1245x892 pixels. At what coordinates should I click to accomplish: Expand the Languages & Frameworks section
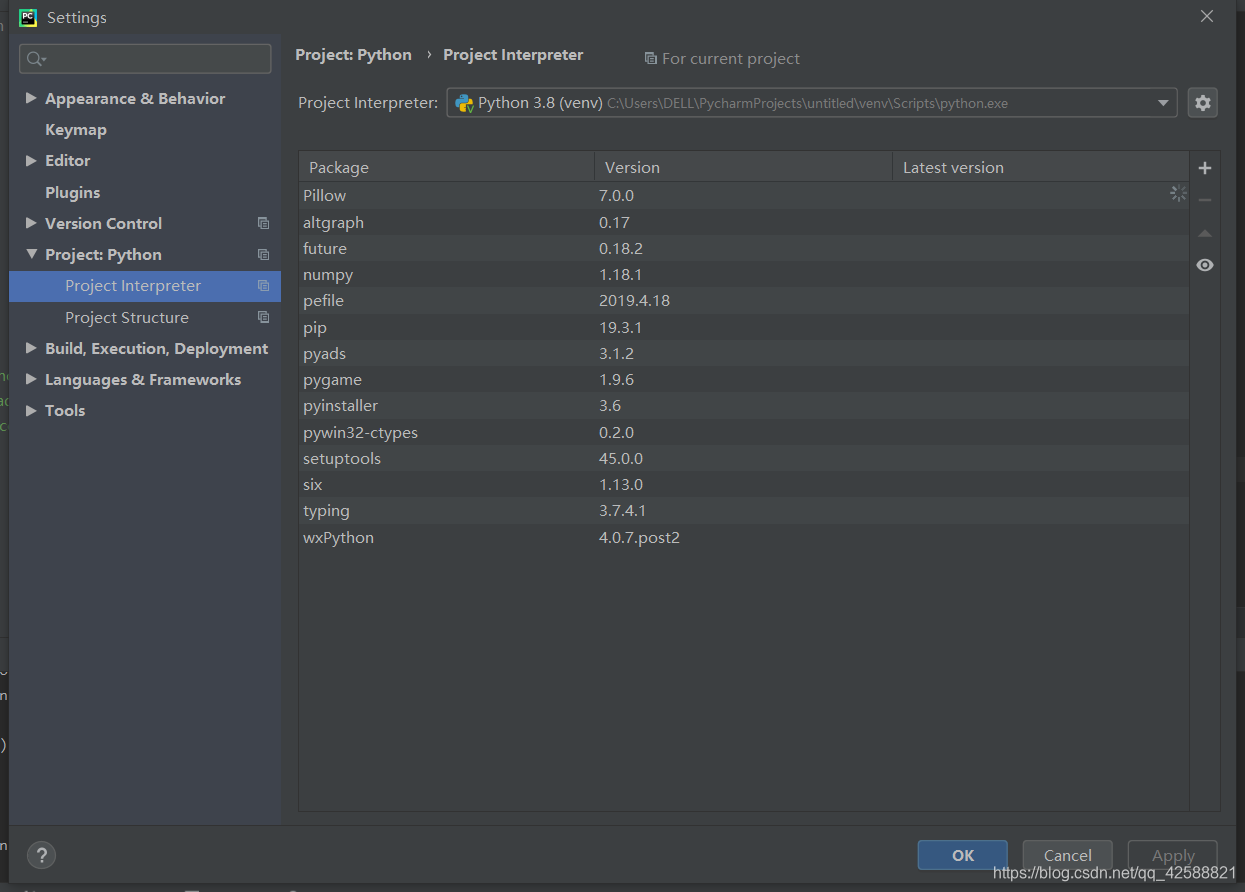click(31, 379)
